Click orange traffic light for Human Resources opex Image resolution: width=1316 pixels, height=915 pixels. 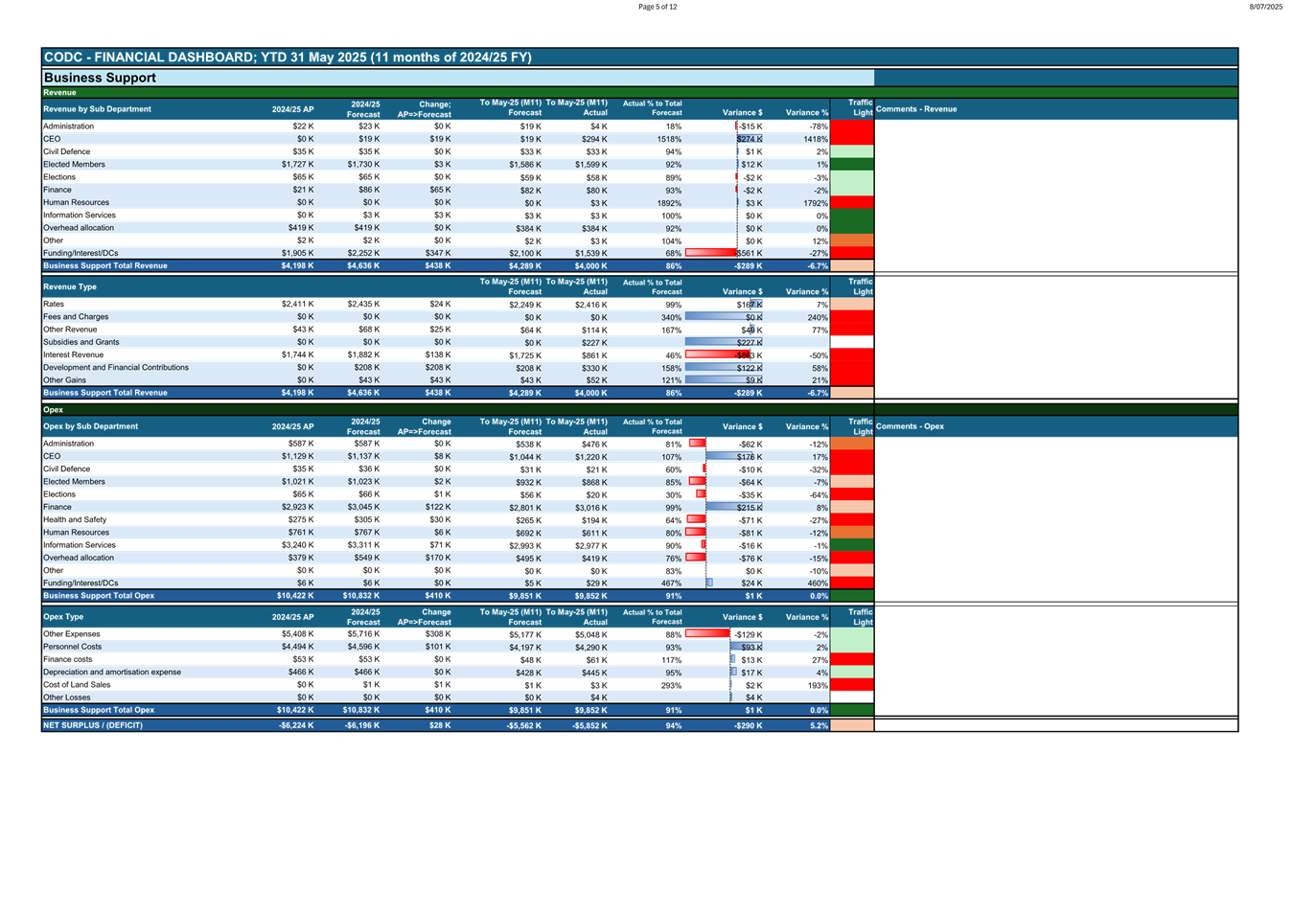pos(851,533)
